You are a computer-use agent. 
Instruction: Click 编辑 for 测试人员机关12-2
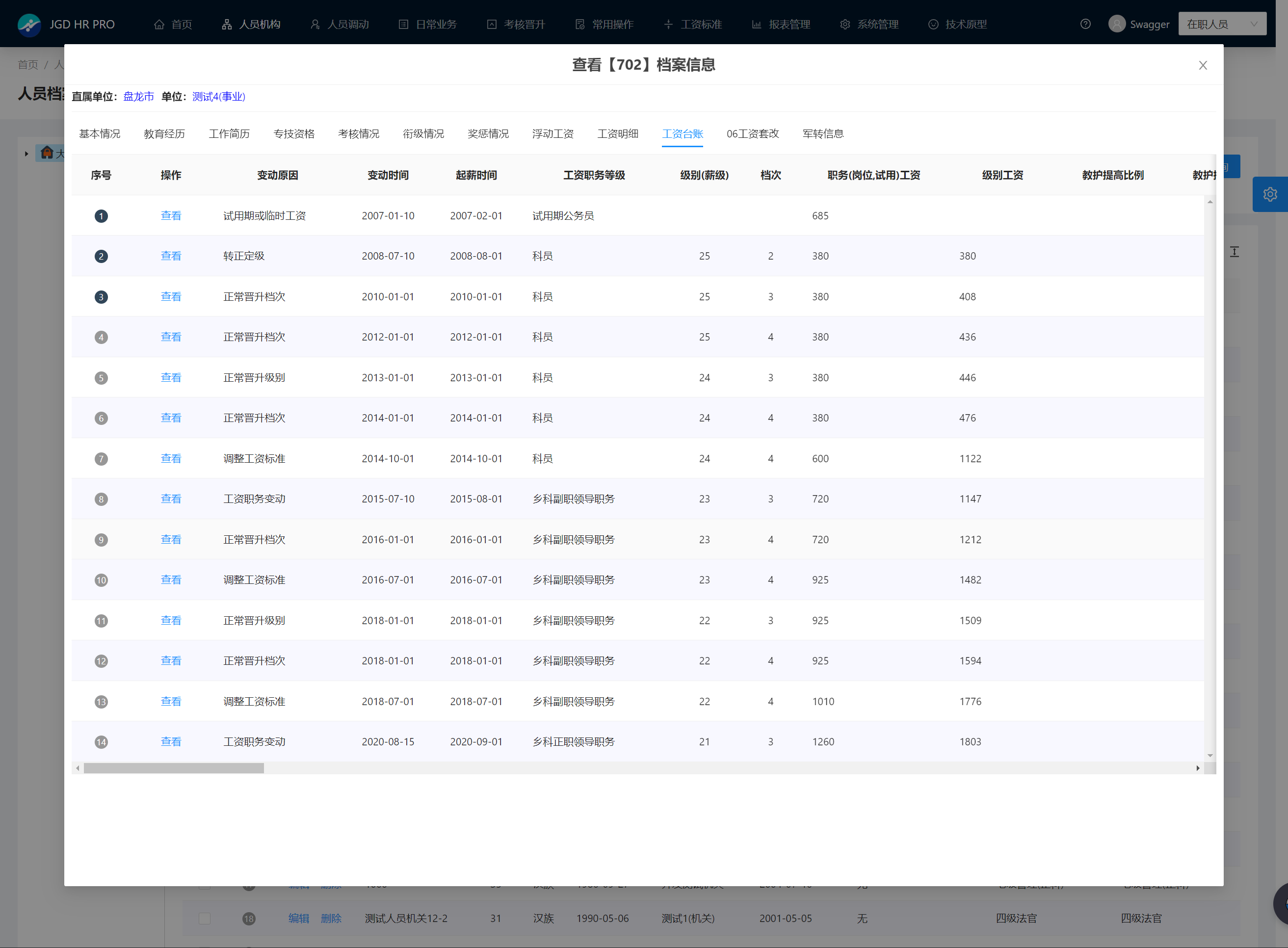click(298, 918)
